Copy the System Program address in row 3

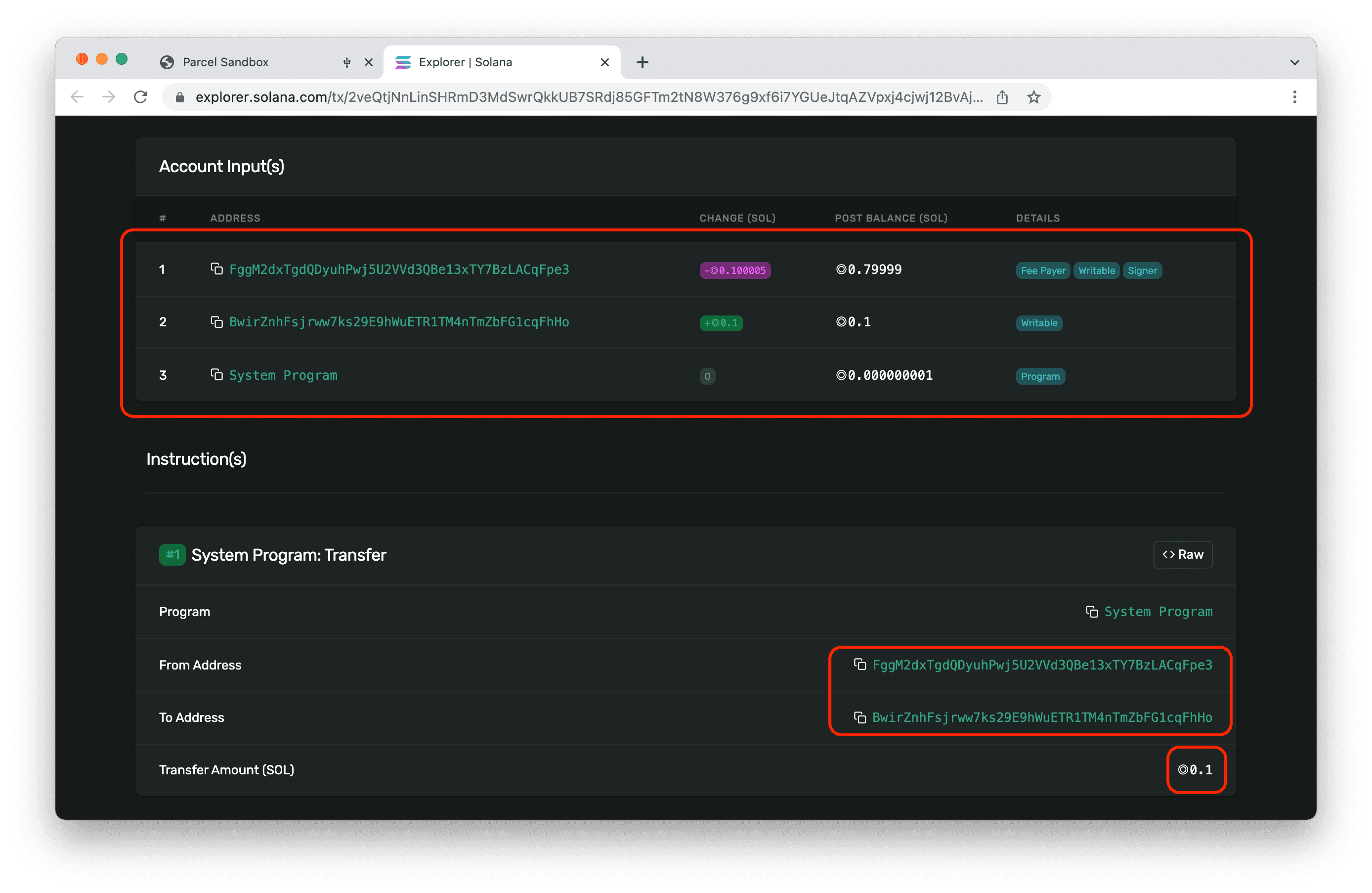216,375
